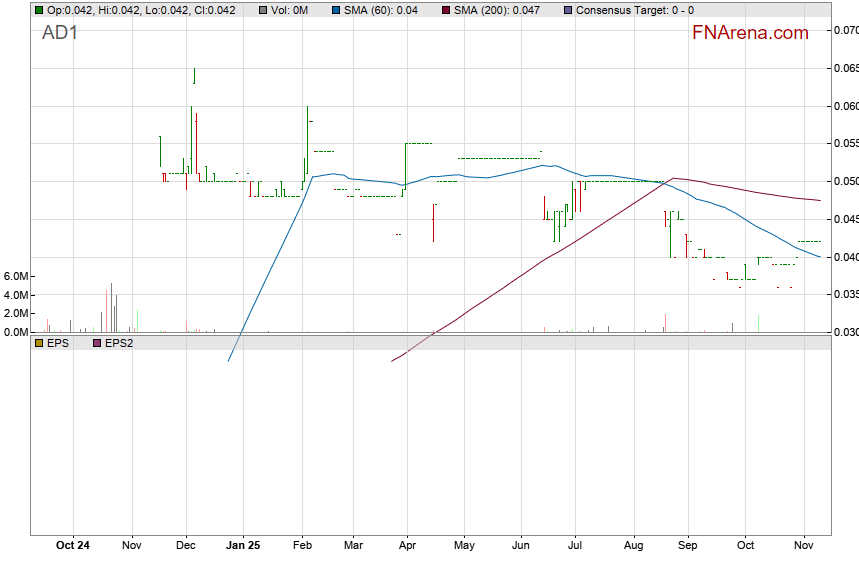Open the FNArena.com watermark link
The height and width of the screenshot is (566, 859).
point(750,33)
